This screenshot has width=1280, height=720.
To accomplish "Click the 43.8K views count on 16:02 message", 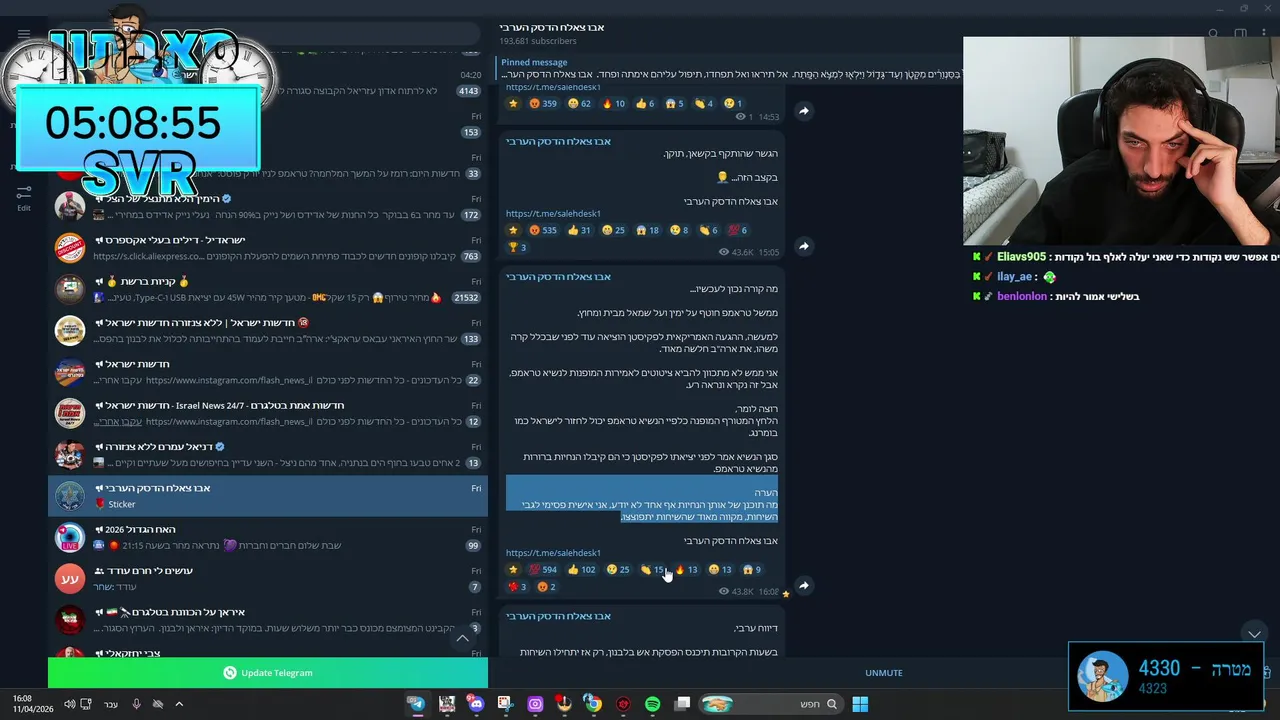I will point(737,592).
